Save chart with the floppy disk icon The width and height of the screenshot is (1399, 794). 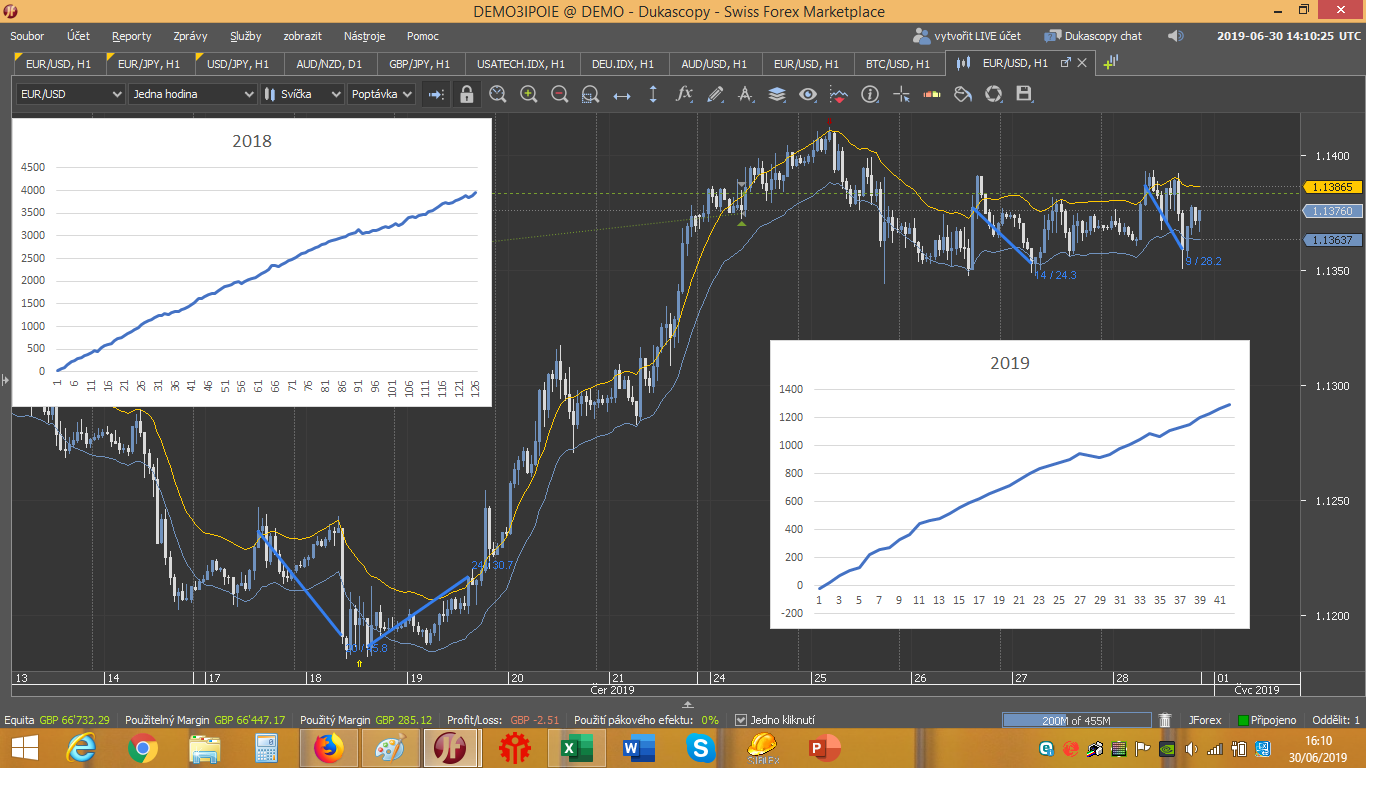1024,94
